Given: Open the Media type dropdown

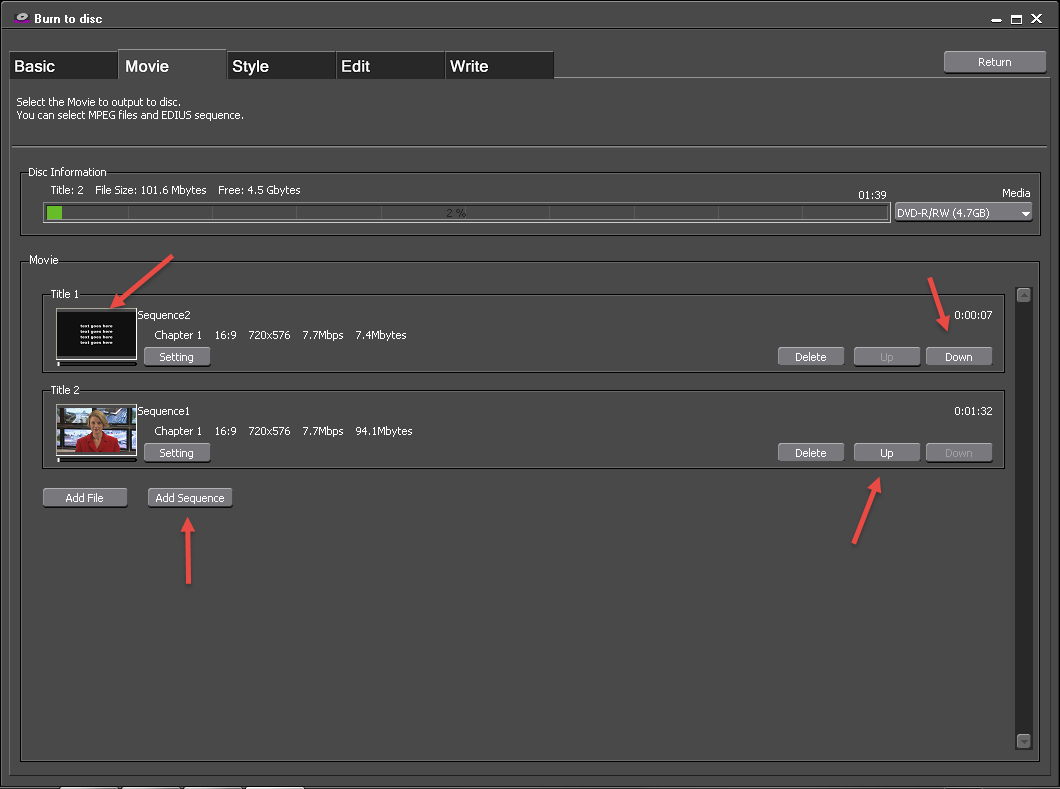Looking at the screenshot, I should point(963,213).
